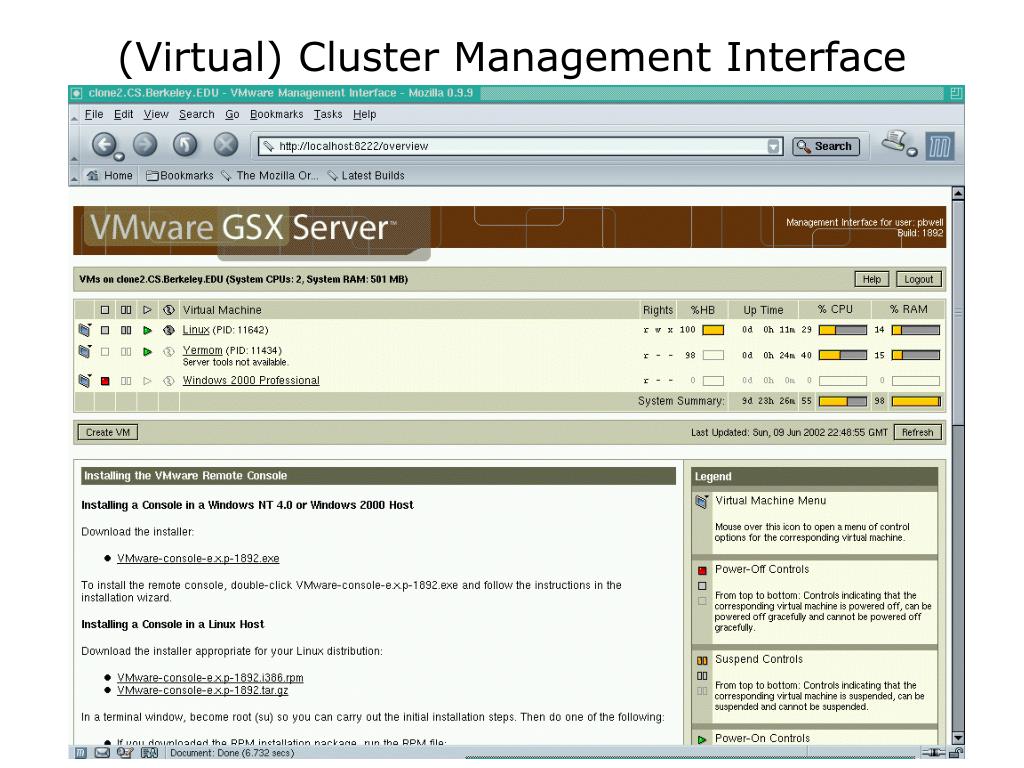Click the Print icon in the toolbar

(x=894, y=140)
